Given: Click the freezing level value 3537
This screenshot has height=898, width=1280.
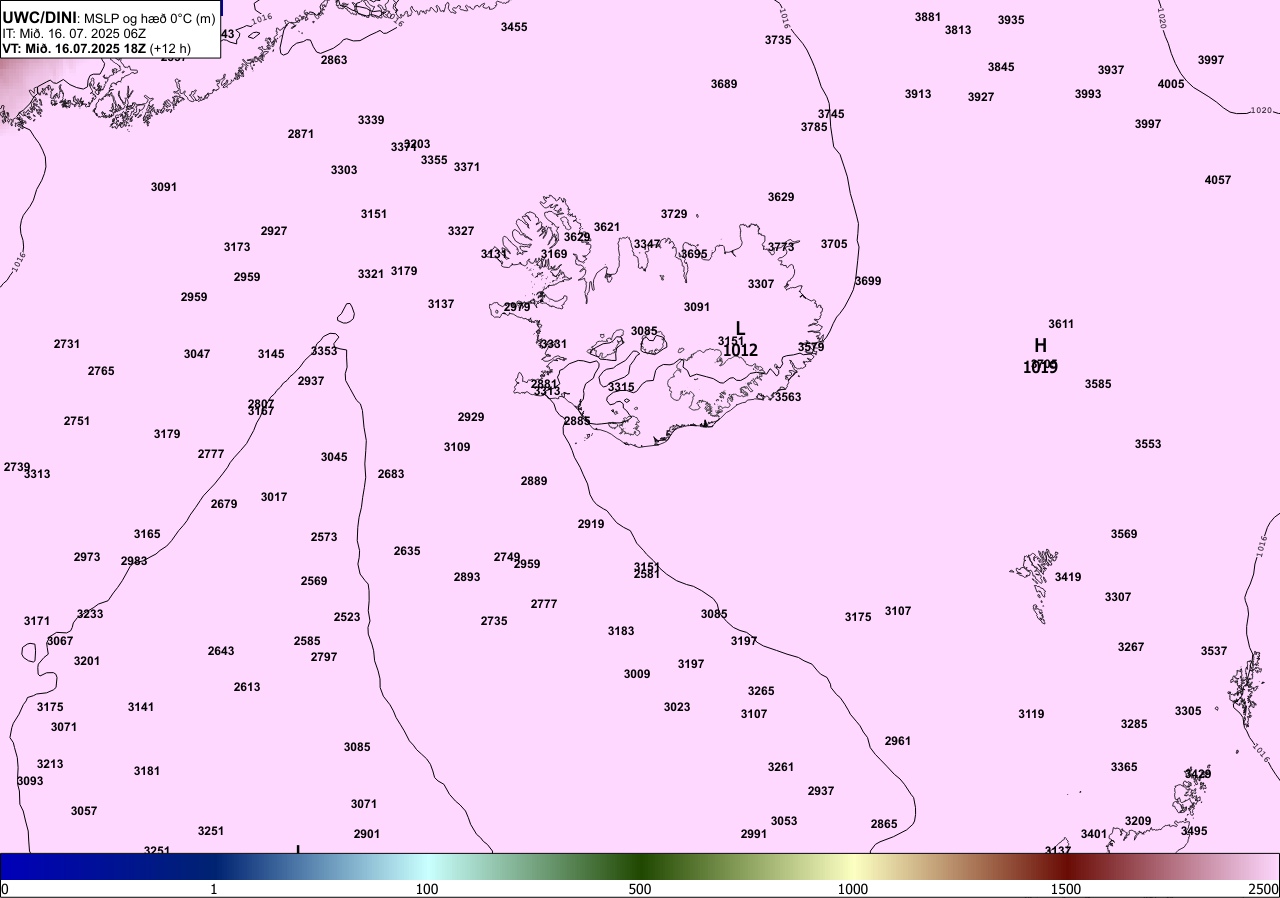Looking at the screenshot, I should coord(1214,651).
